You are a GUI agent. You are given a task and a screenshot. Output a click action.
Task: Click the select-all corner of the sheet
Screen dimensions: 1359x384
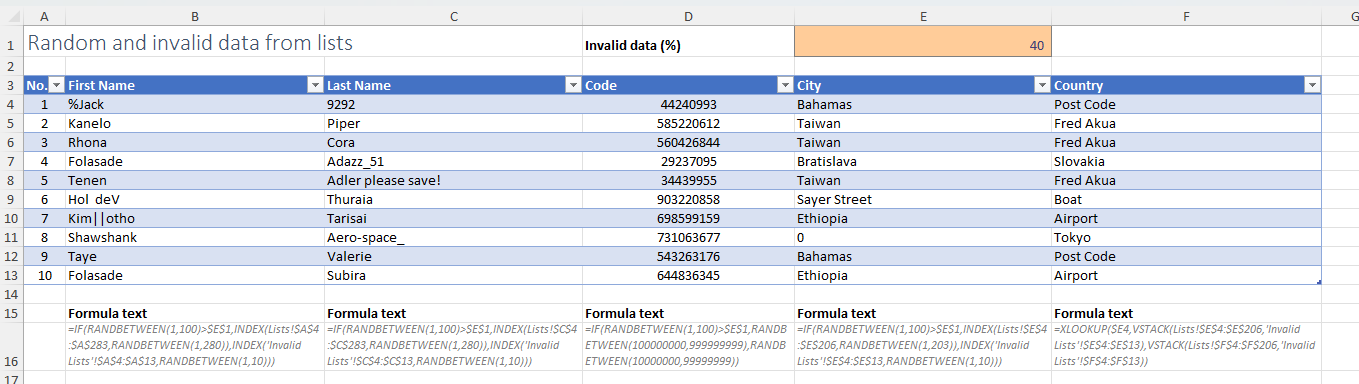[11, 16]
